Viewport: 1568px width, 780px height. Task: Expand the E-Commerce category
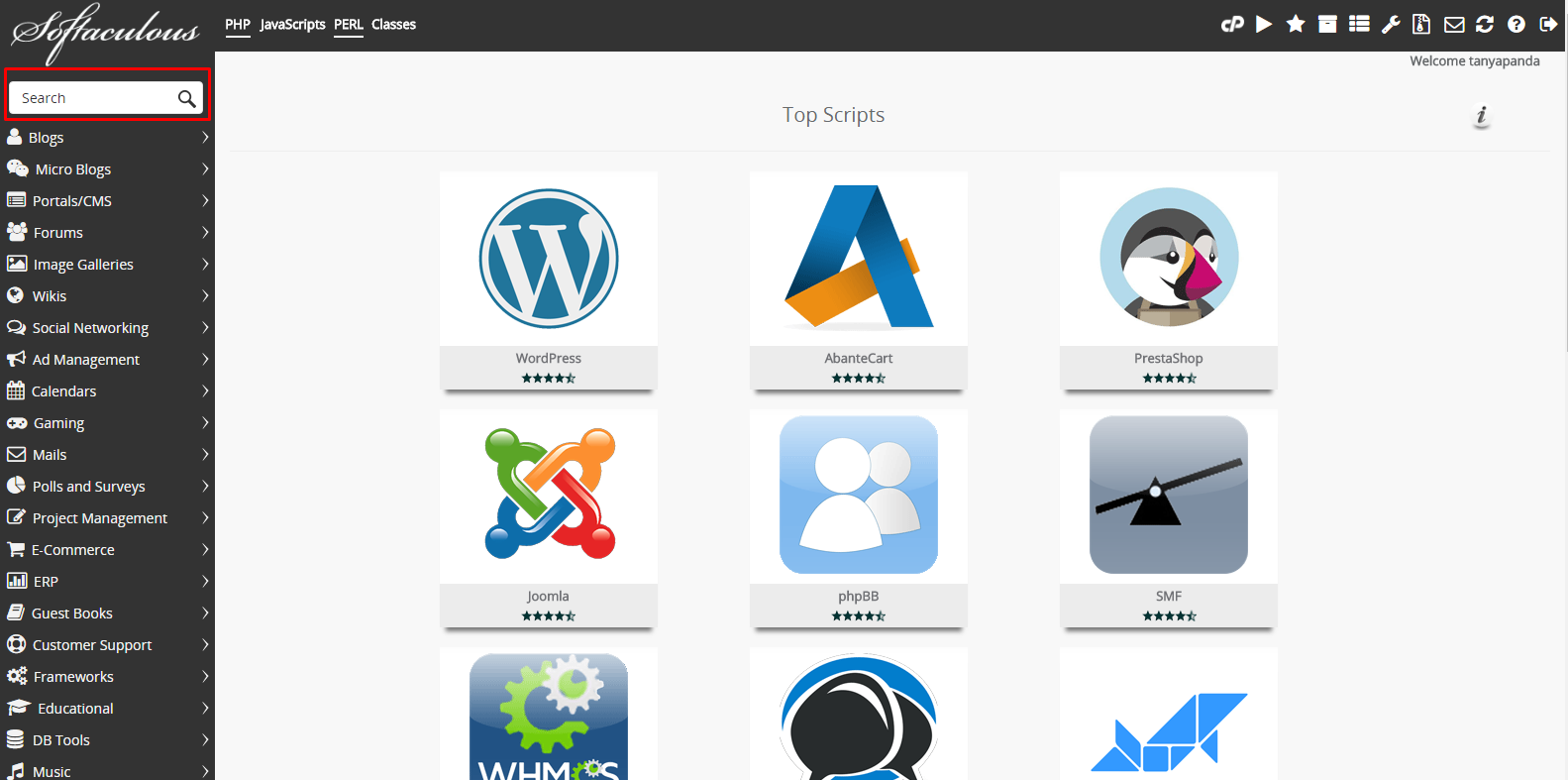click(107, 550)
